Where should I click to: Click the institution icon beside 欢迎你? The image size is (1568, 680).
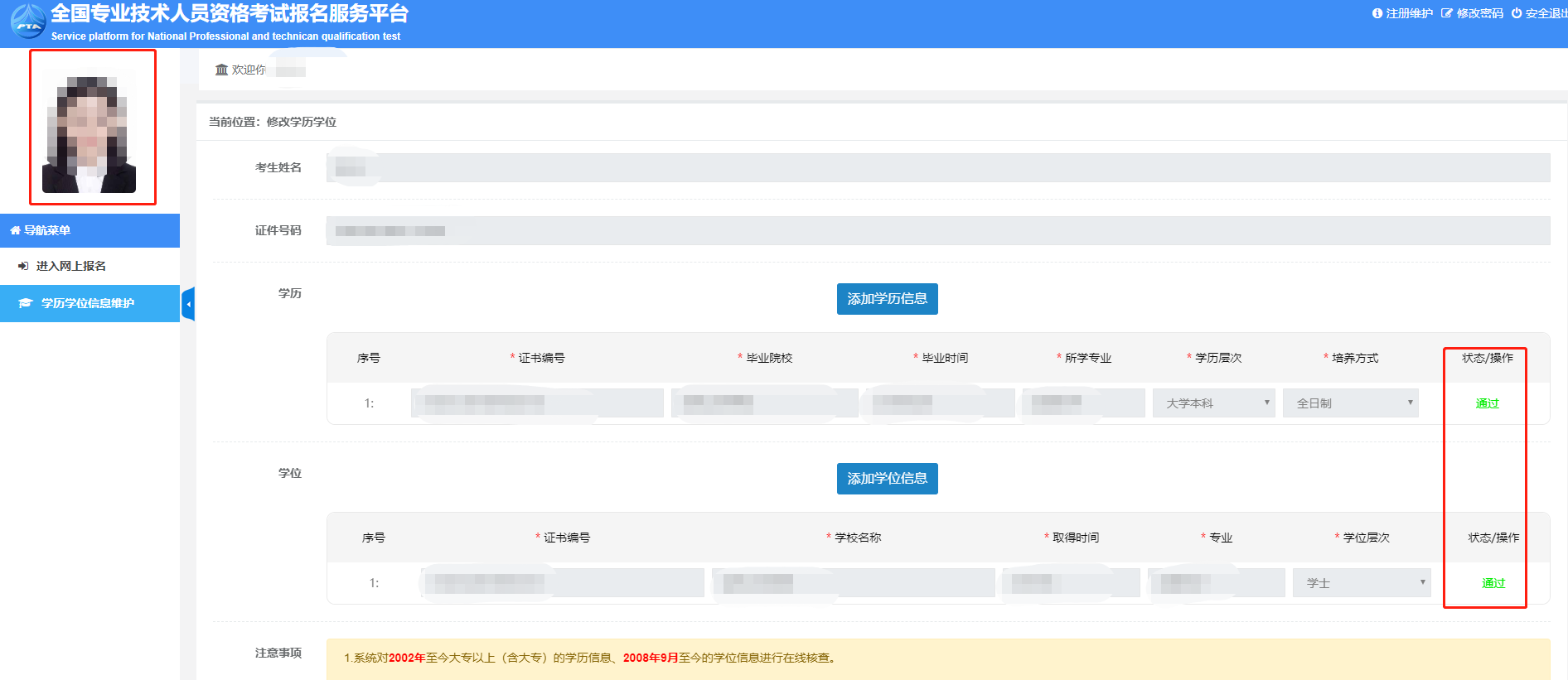click(221, 70)
